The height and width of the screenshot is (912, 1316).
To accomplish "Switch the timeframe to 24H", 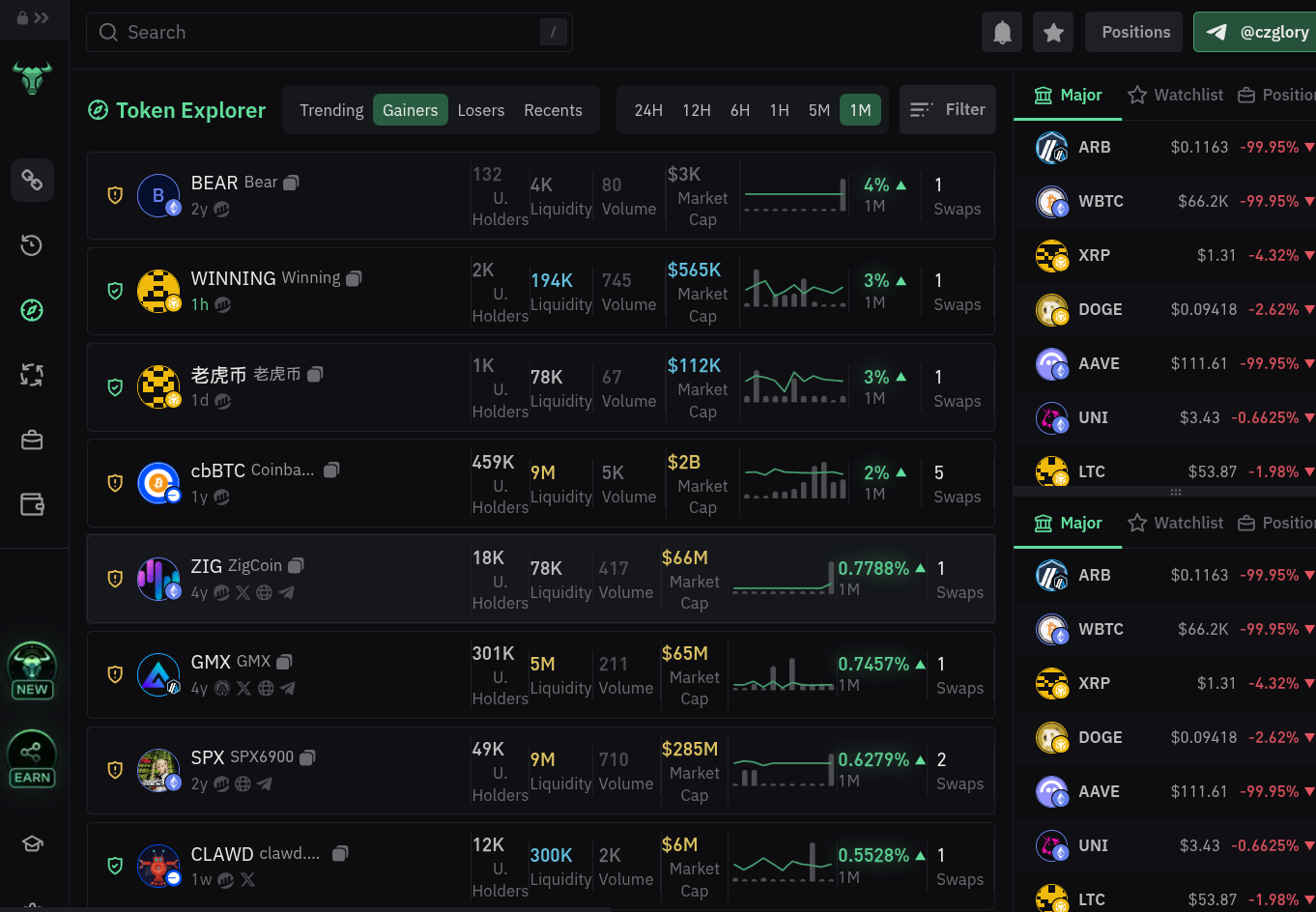I will point(648,110).
